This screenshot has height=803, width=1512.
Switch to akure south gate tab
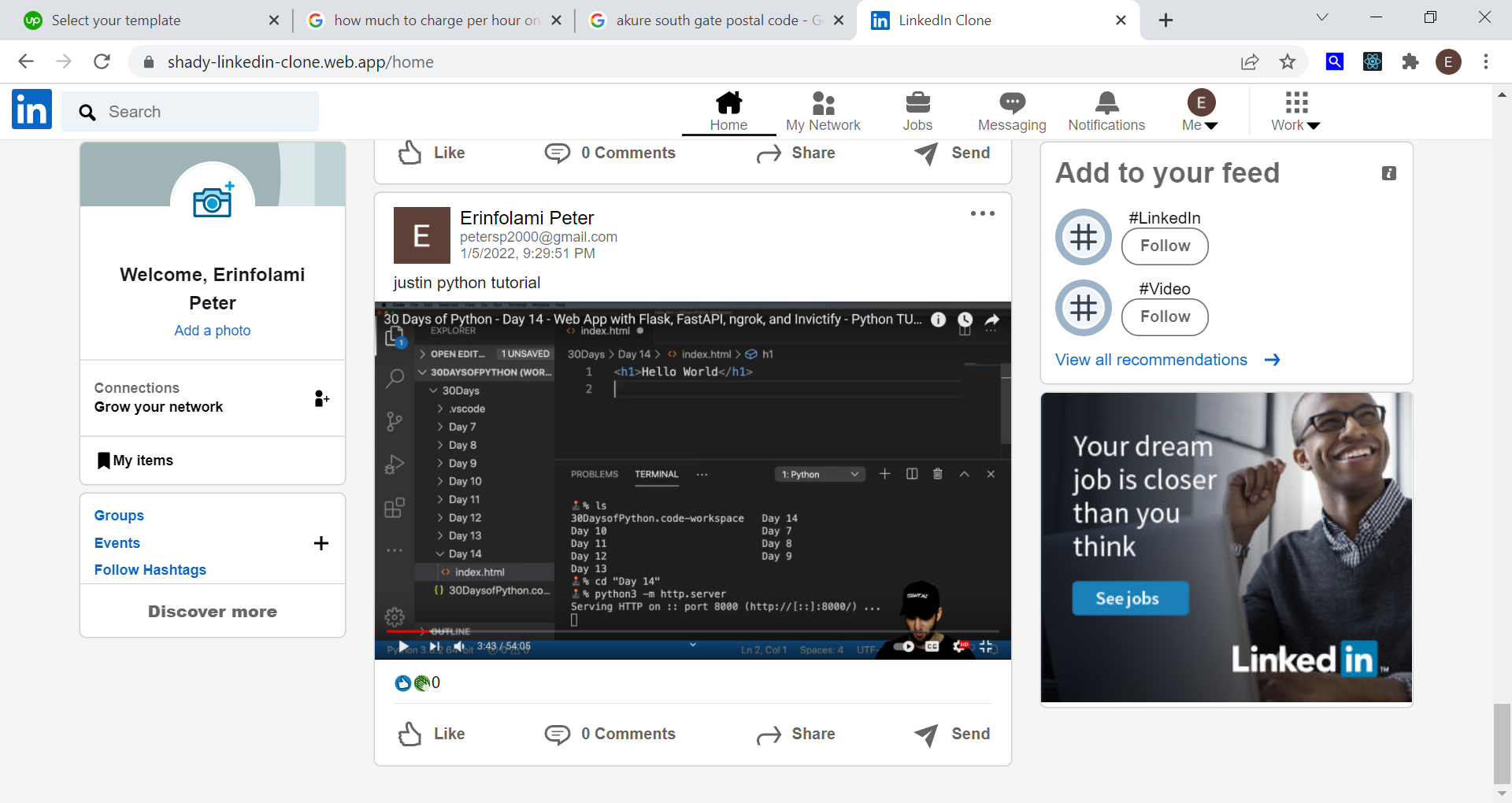click(x=718, y=20)
